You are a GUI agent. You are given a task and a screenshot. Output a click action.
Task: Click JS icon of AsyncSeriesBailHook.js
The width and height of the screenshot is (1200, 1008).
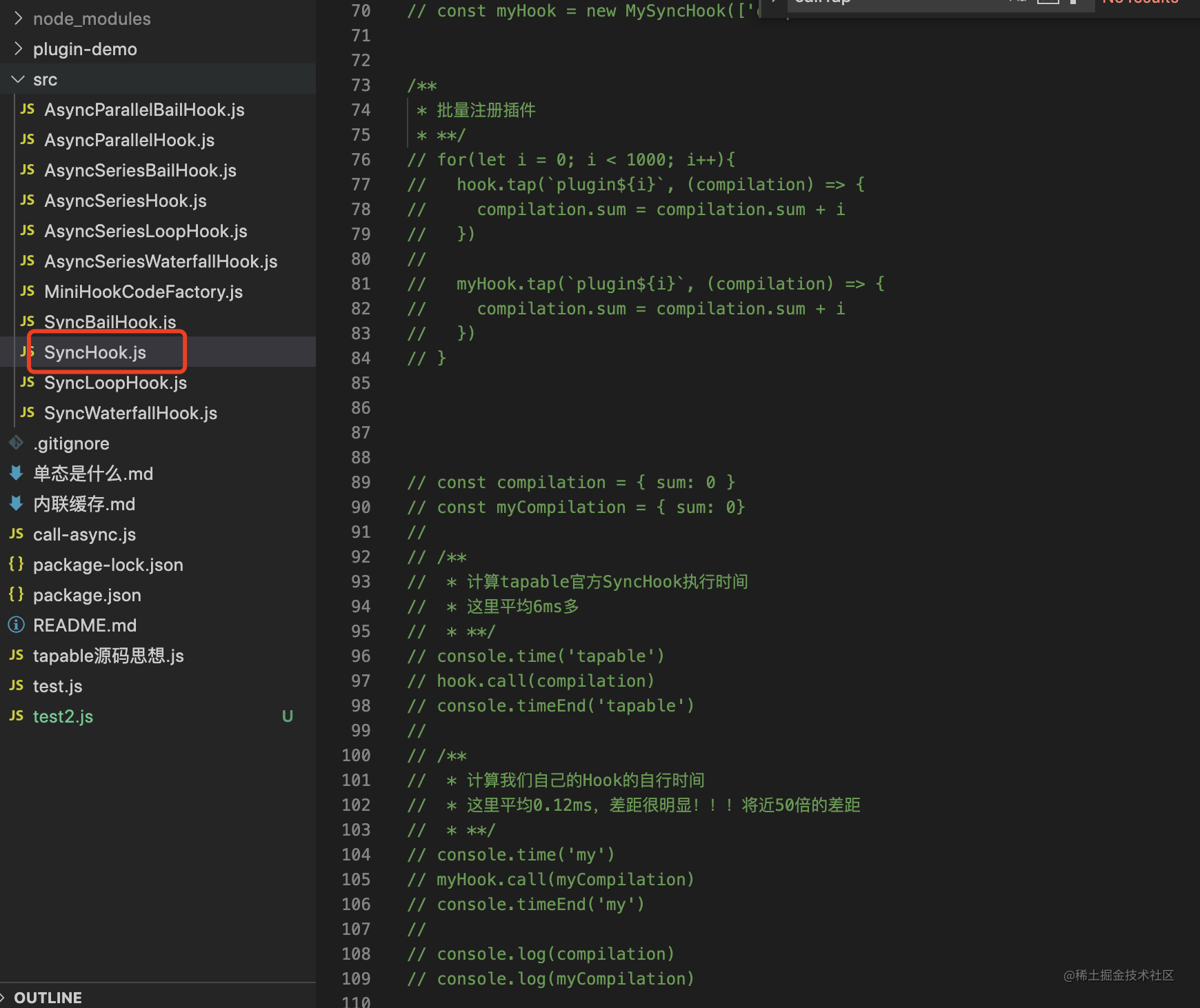[28, 170]
